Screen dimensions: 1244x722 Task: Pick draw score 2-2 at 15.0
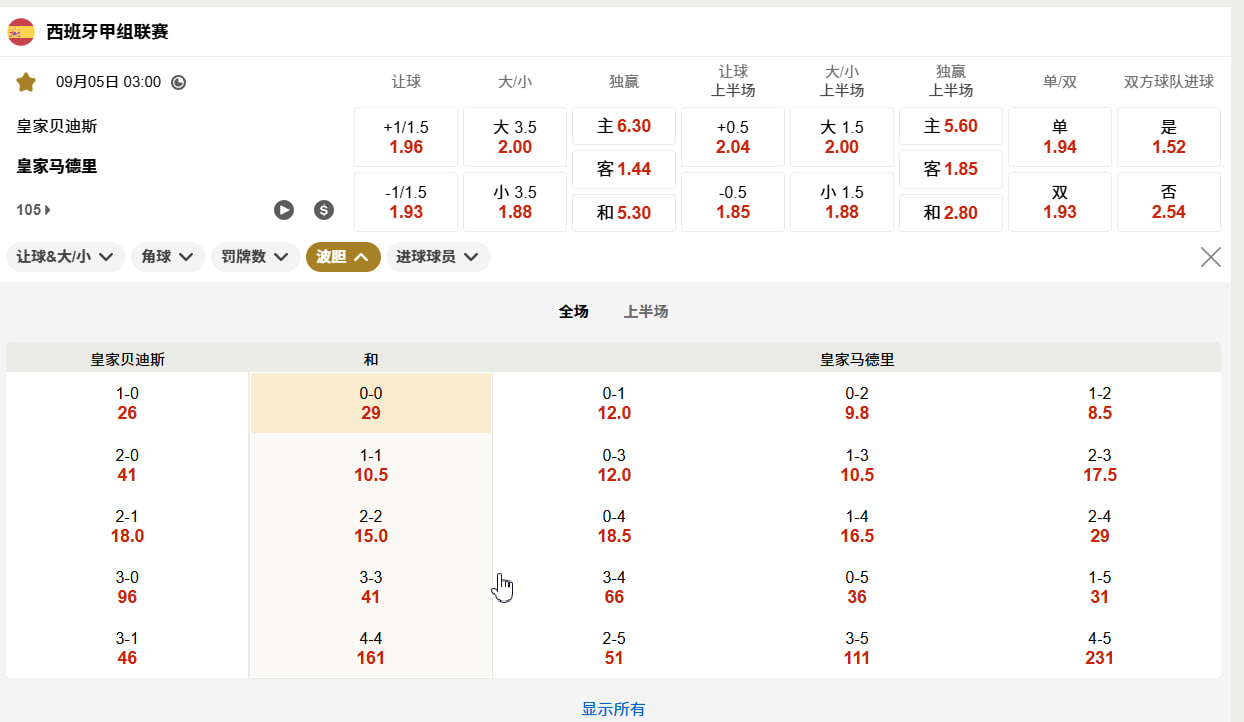coord(371,526)
